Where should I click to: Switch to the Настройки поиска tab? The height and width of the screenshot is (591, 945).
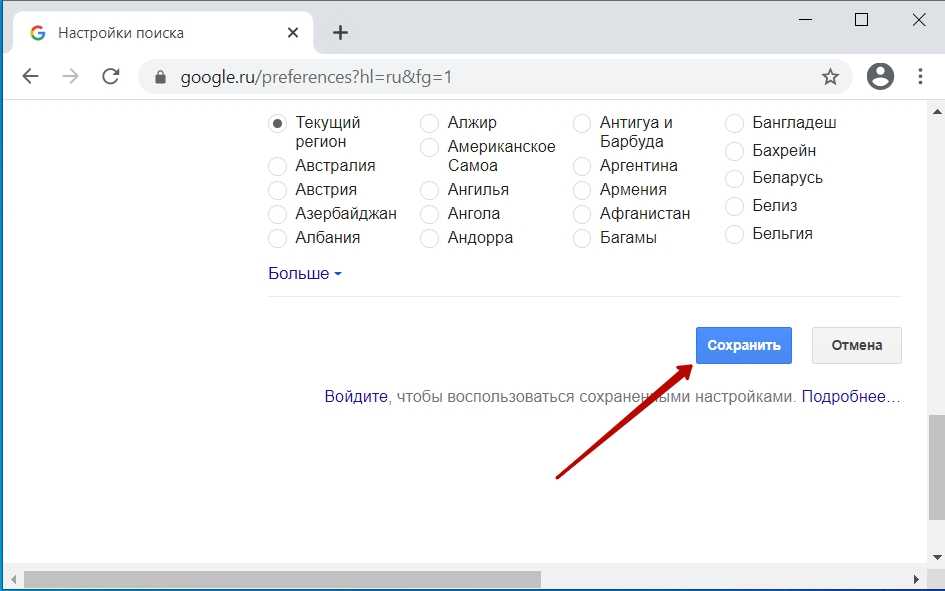150,33
